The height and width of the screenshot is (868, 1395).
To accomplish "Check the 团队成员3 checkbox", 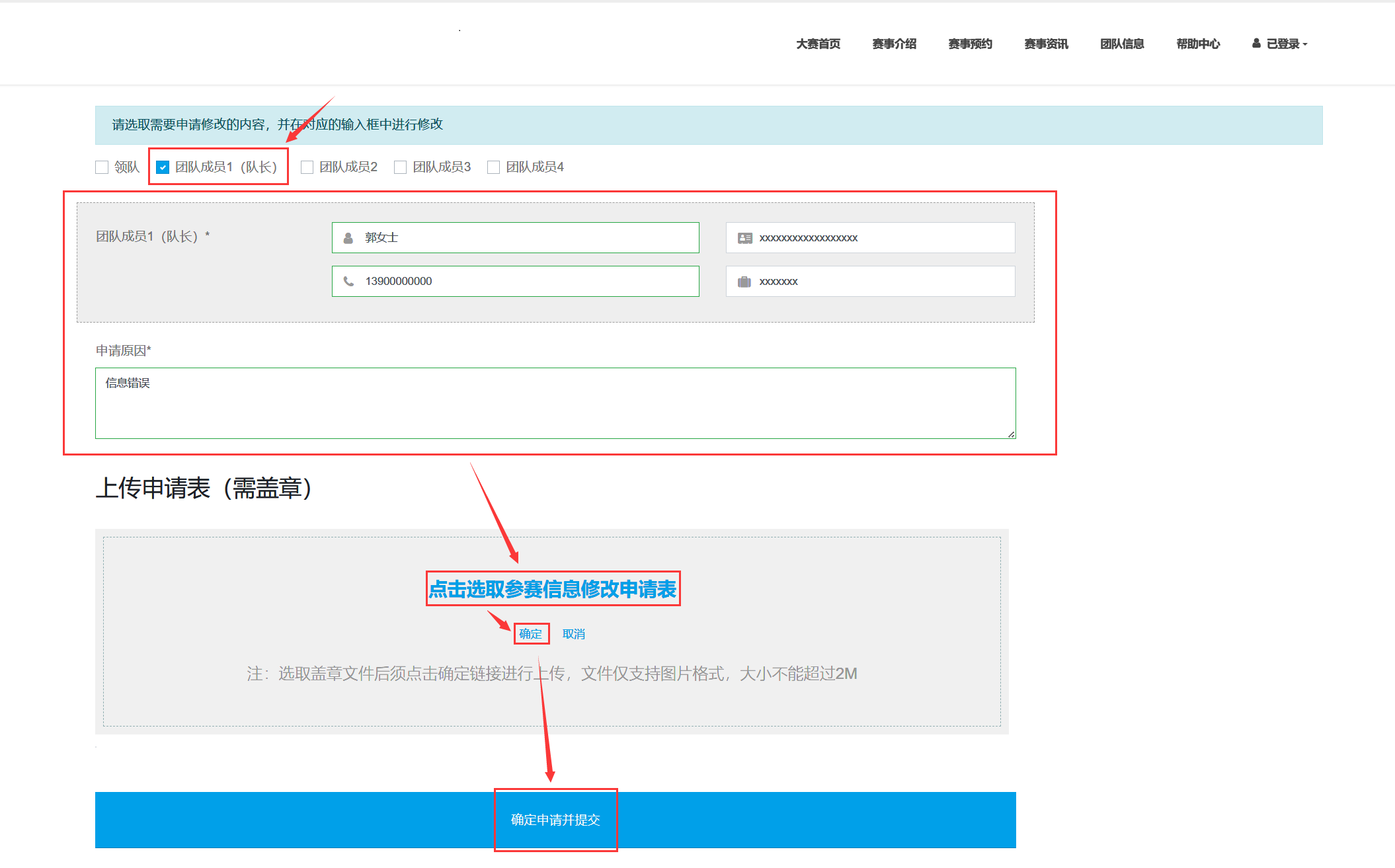I will point(400,167).
